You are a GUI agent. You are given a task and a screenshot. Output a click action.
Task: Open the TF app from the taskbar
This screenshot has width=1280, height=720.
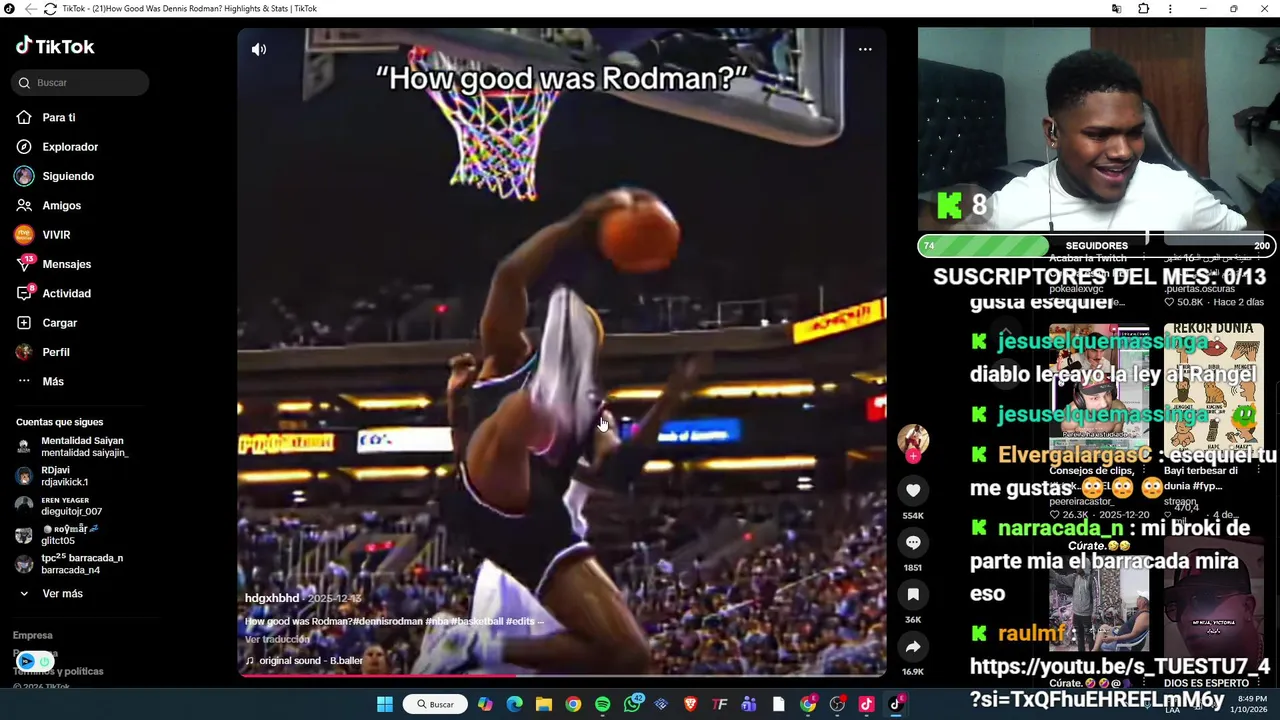click(x=720, y=704)
